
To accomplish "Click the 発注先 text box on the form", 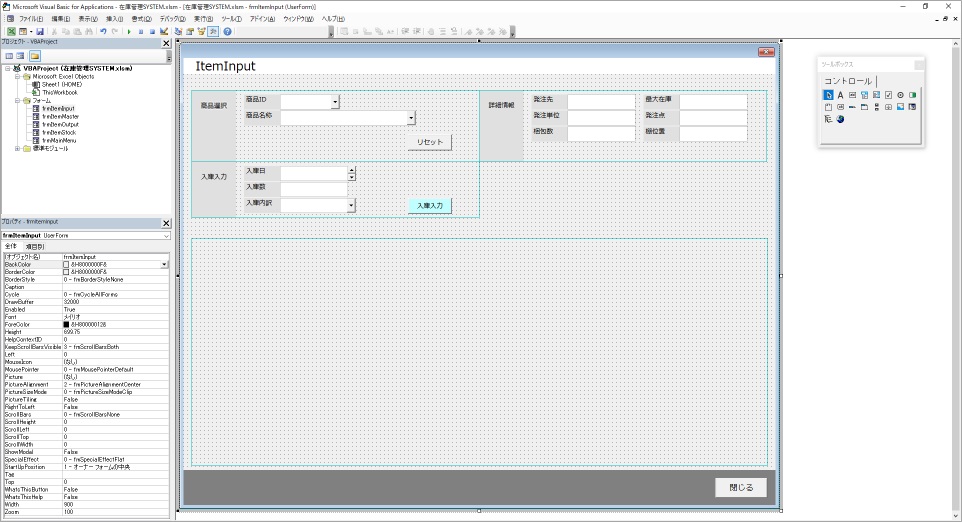I will (601, 101).
